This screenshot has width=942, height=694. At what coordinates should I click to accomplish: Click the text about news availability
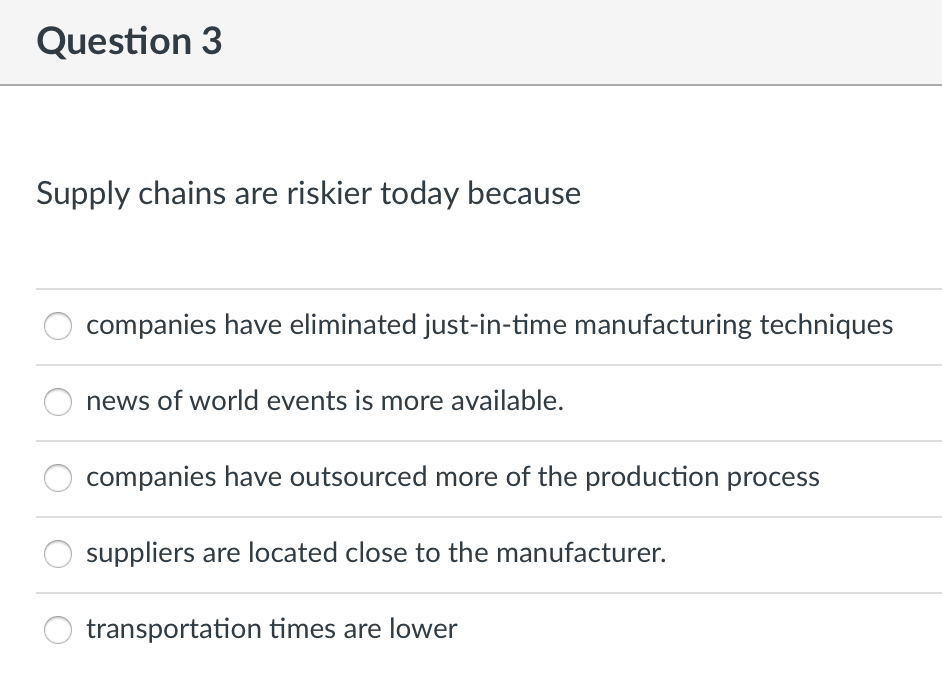(325, 401)
